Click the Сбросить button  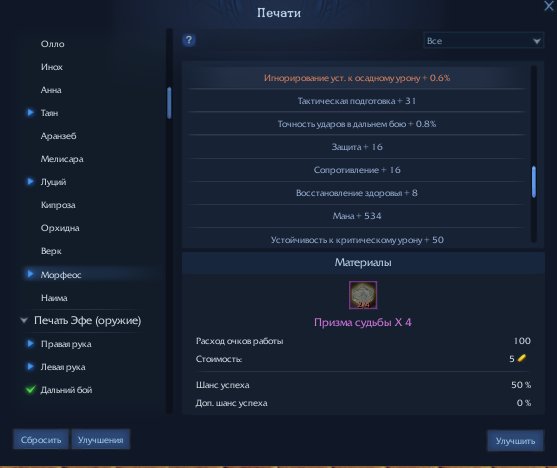pyautogui.click(x=41, y=440)
